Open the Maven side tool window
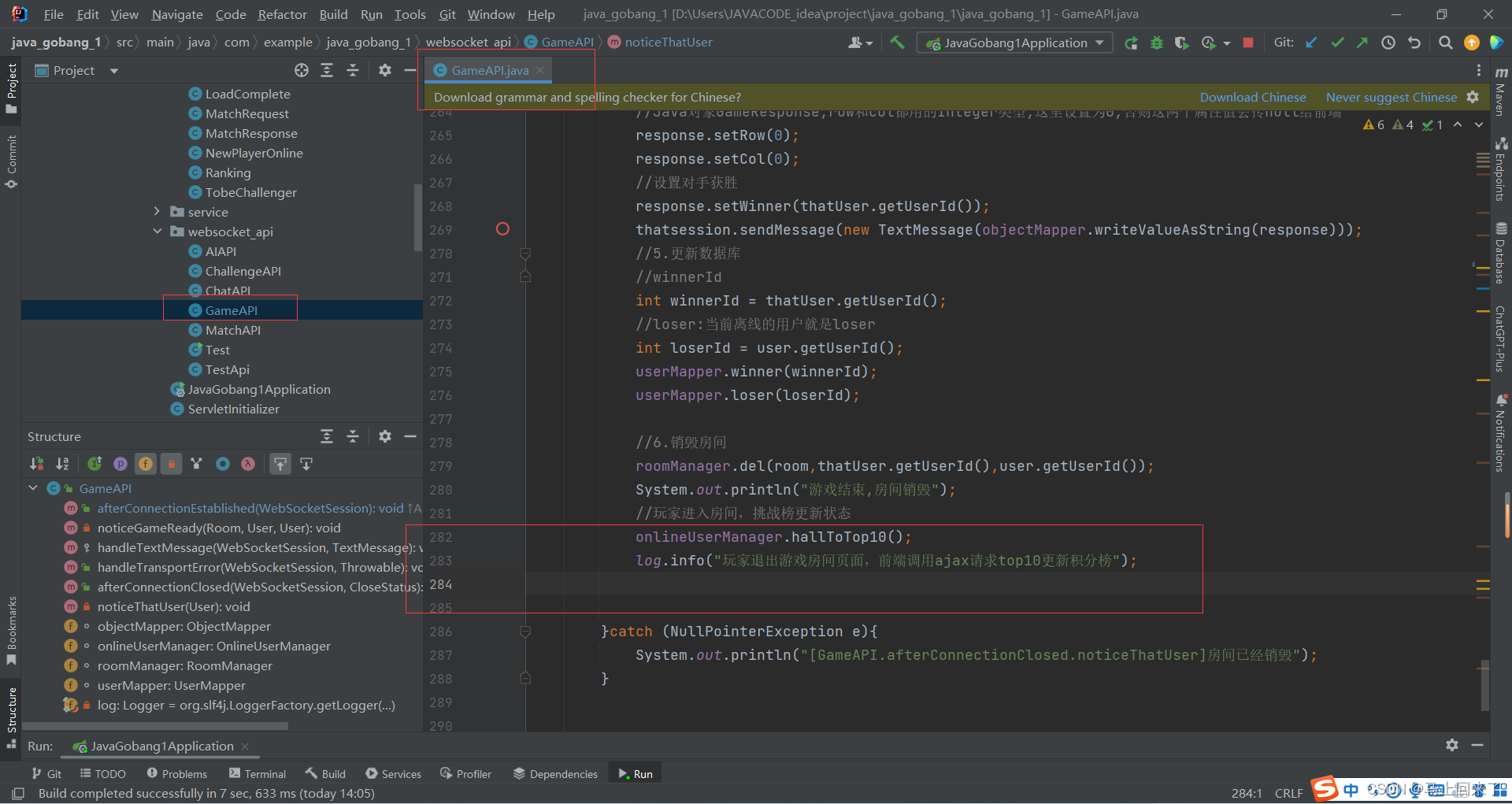This screenshot has width=1512, height=804. coord(1501,91)
